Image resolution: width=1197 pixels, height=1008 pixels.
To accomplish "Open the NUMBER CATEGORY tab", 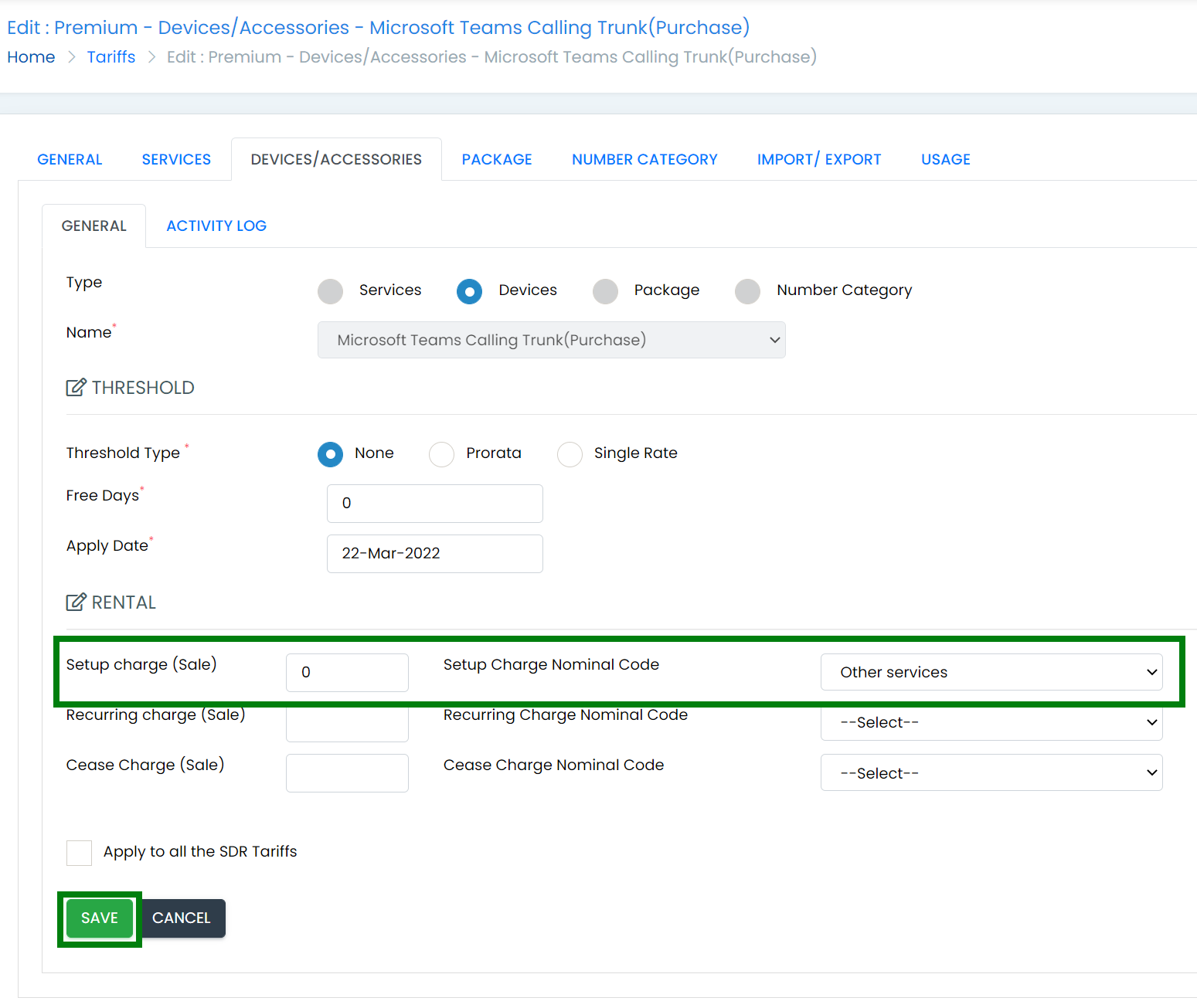I will (644, 159).
